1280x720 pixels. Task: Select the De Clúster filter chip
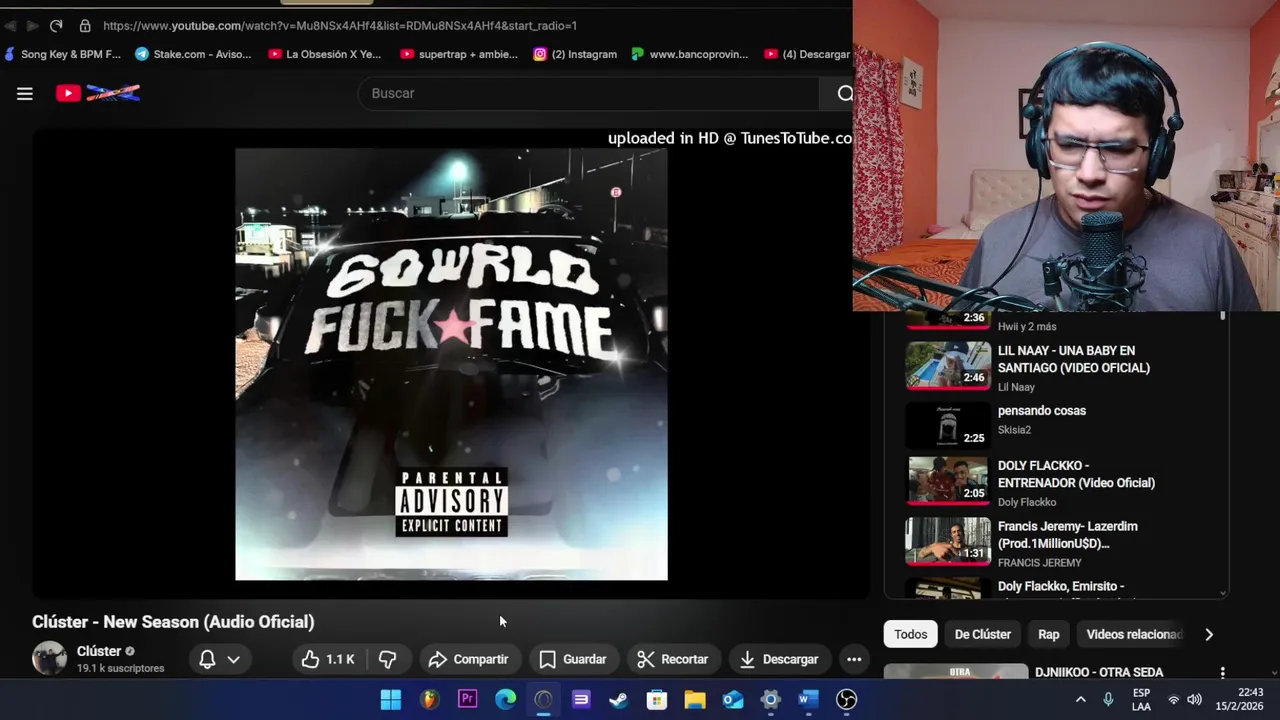pos(983,634)
